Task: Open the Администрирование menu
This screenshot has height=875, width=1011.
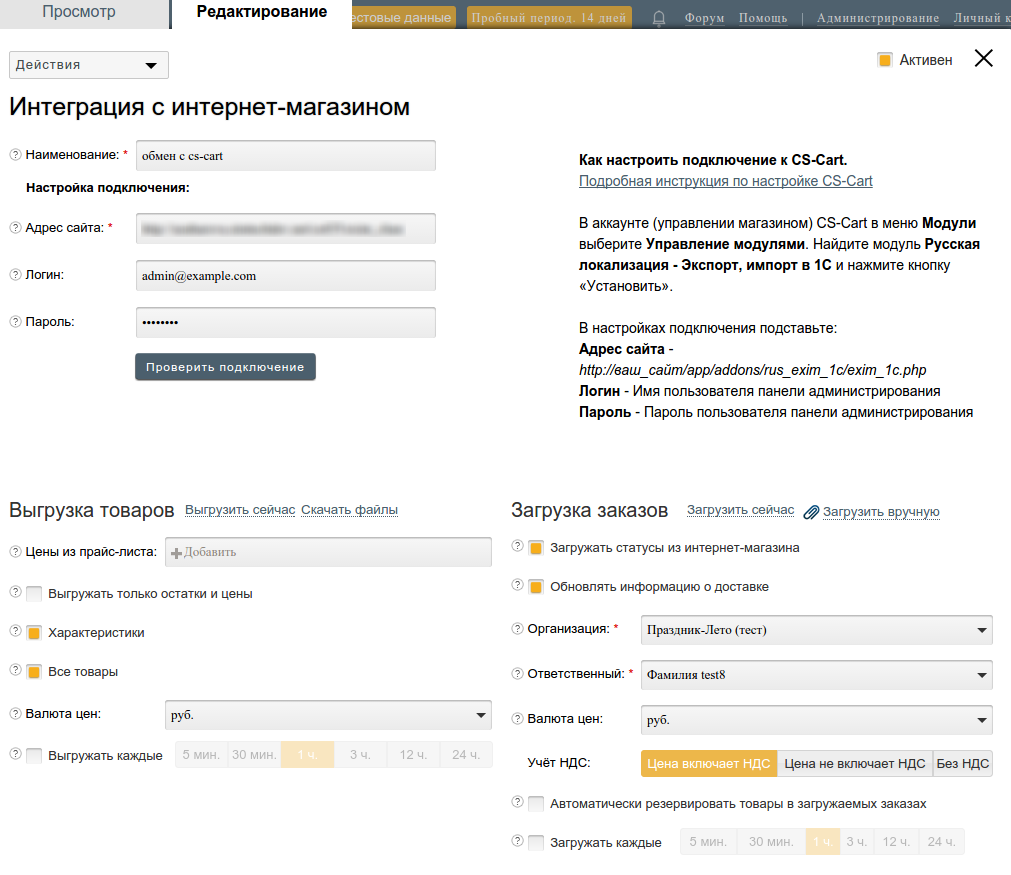Action: pos(877,18)
